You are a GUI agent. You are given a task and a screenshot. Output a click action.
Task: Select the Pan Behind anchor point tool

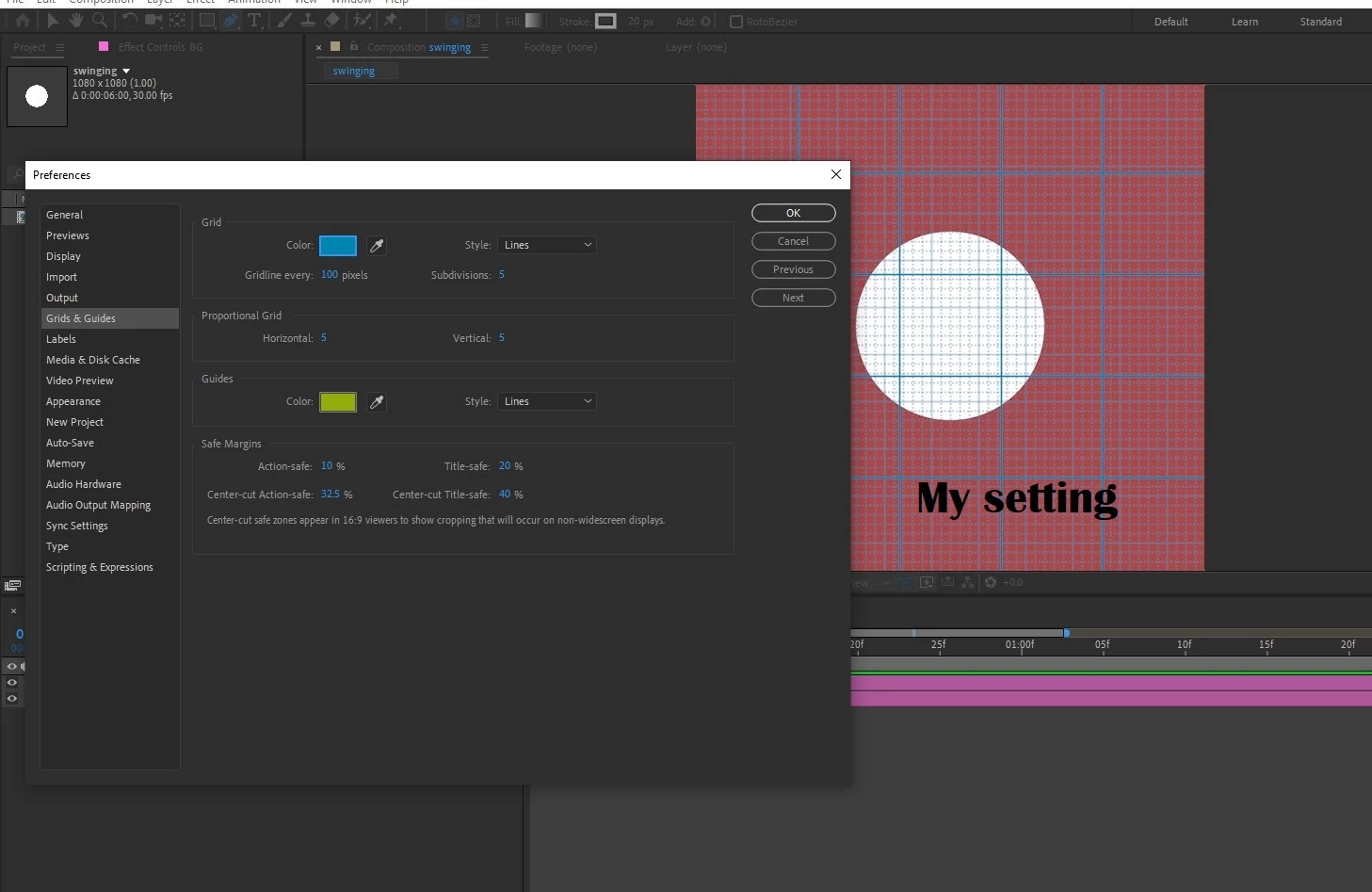tap(177, 21)
